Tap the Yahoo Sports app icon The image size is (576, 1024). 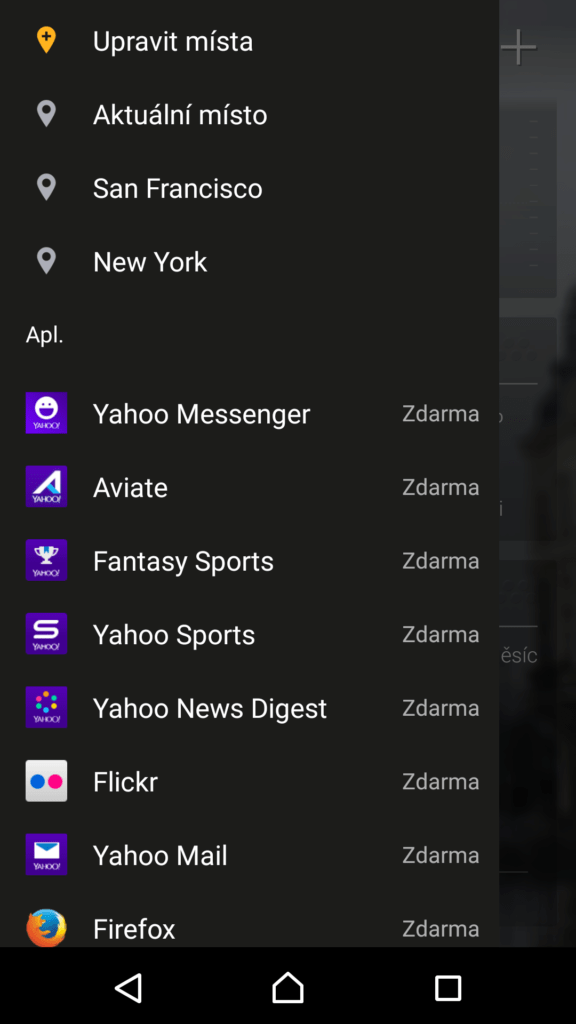pos(46,634)
